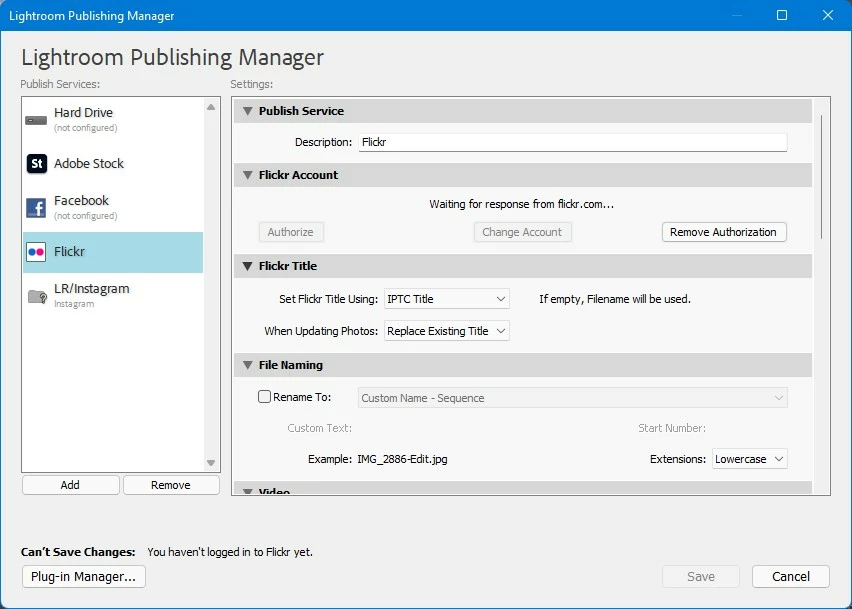
Task: Click the Description input field
Action: click(x=572, y=142)
